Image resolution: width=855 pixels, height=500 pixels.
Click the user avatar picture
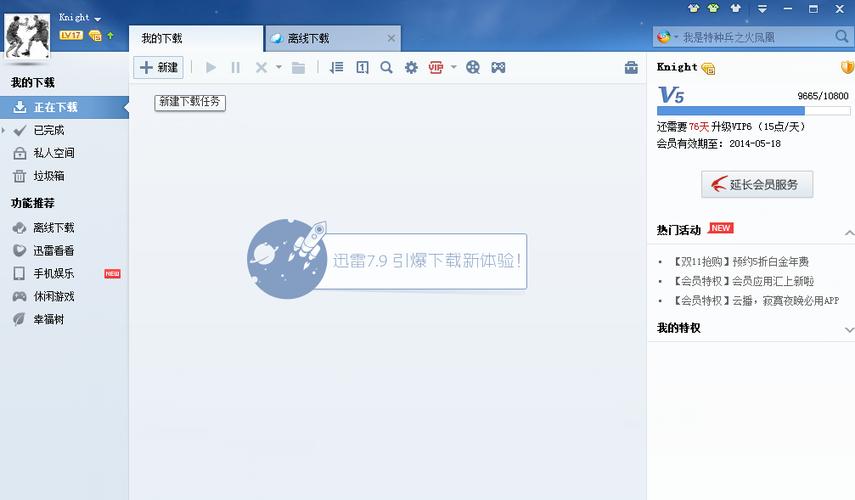[27, 35]
